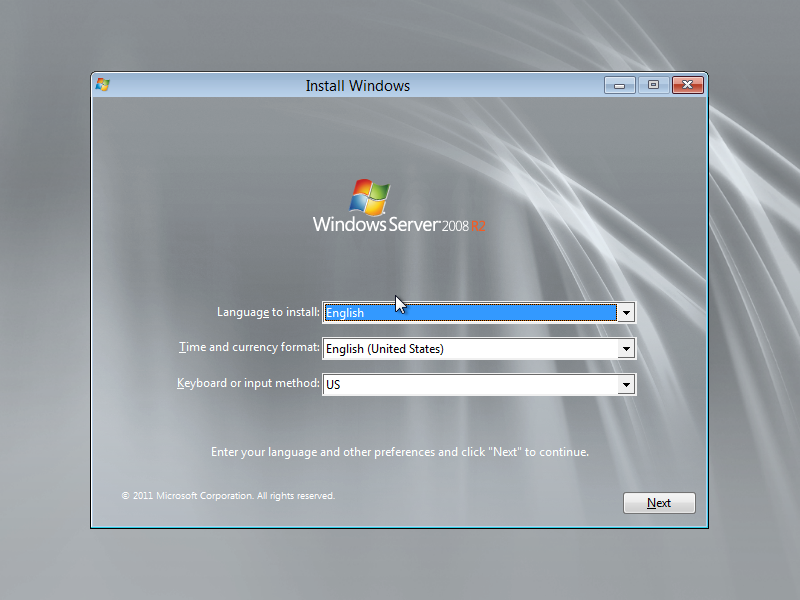Click the Next button
This screenshot has height=600, width=800.
659,503
